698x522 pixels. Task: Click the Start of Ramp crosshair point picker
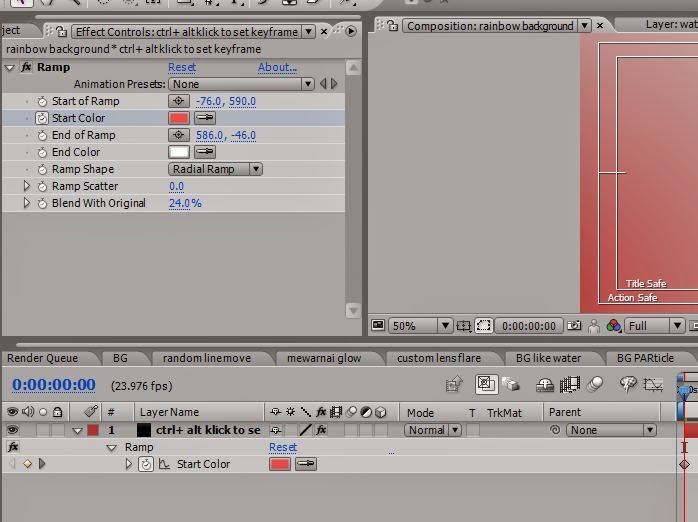pos(179,101)
